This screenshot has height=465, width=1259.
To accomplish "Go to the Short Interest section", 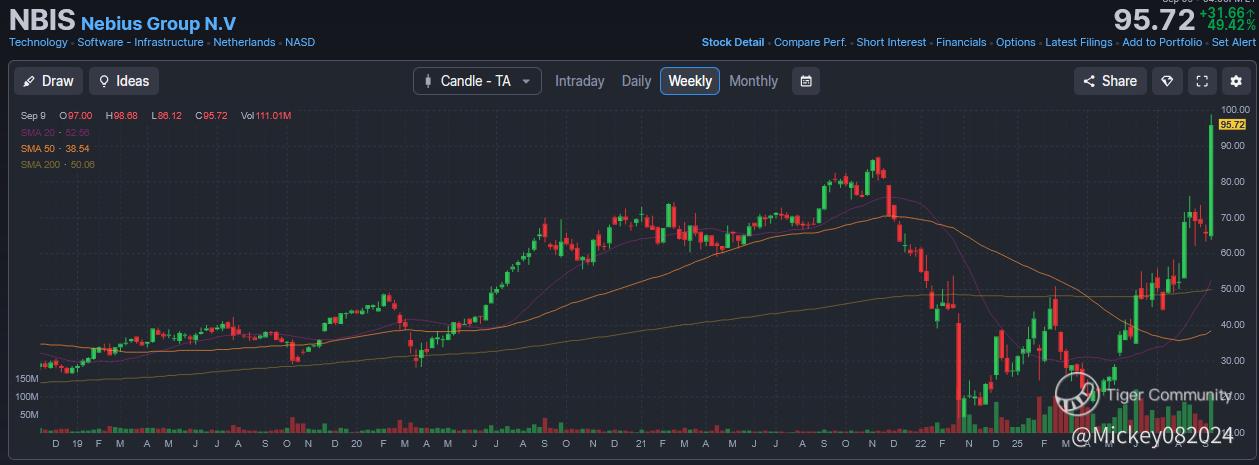I will coord(891,42).
